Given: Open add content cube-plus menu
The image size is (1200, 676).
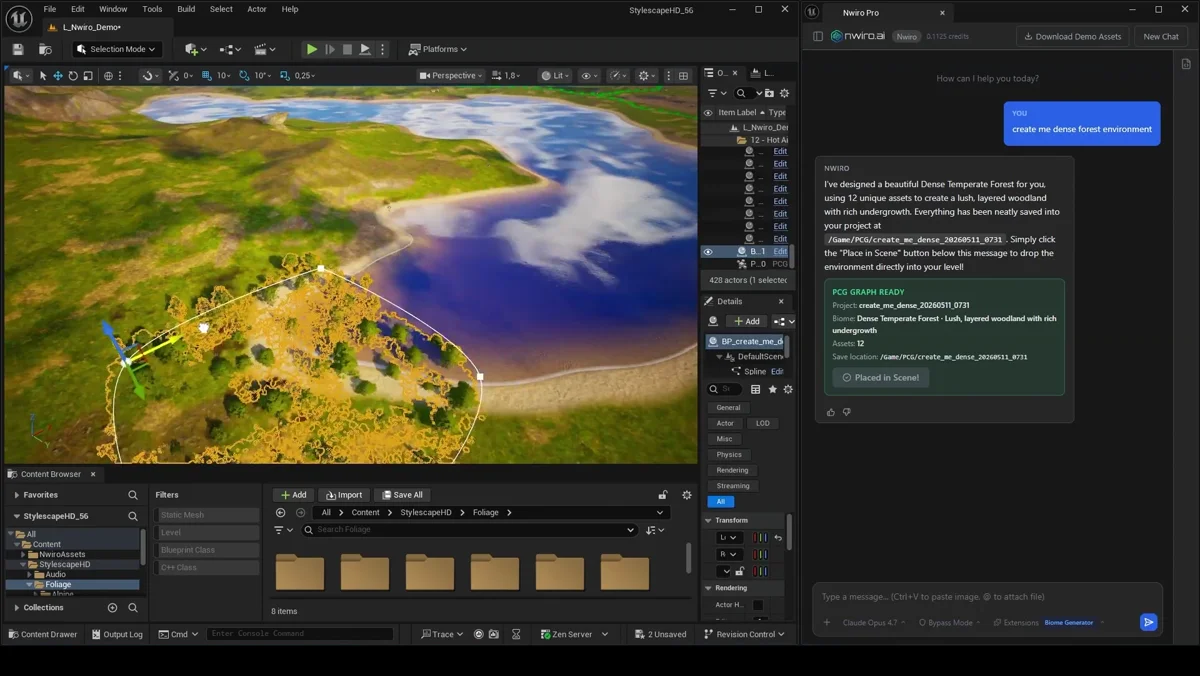Looking at the screenshot, I should point(195,49).
